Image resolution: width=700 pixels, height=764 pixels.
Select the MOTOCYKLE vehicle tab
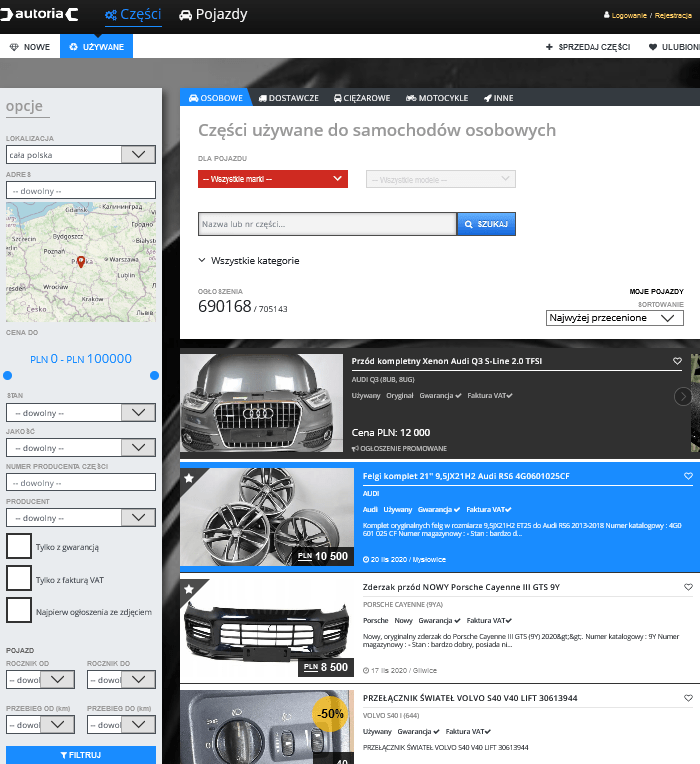pos(437,98)
